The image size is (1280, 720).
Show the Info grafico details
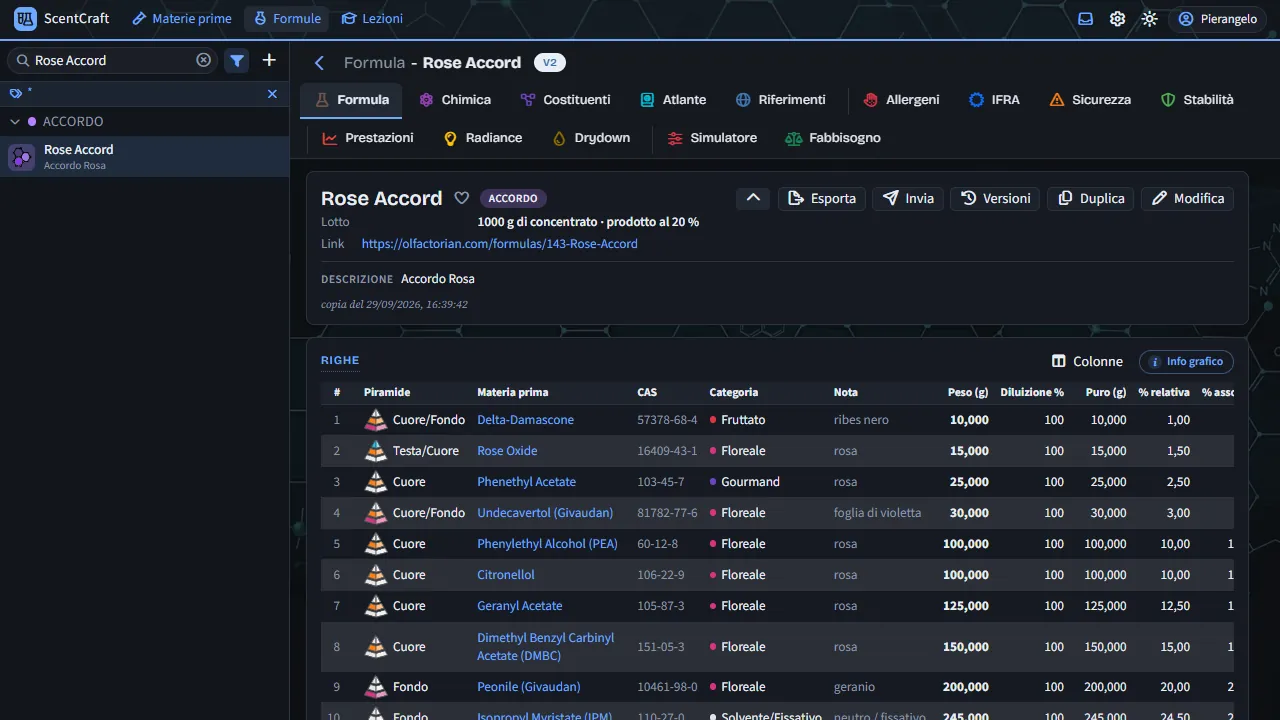point(1186,361)
